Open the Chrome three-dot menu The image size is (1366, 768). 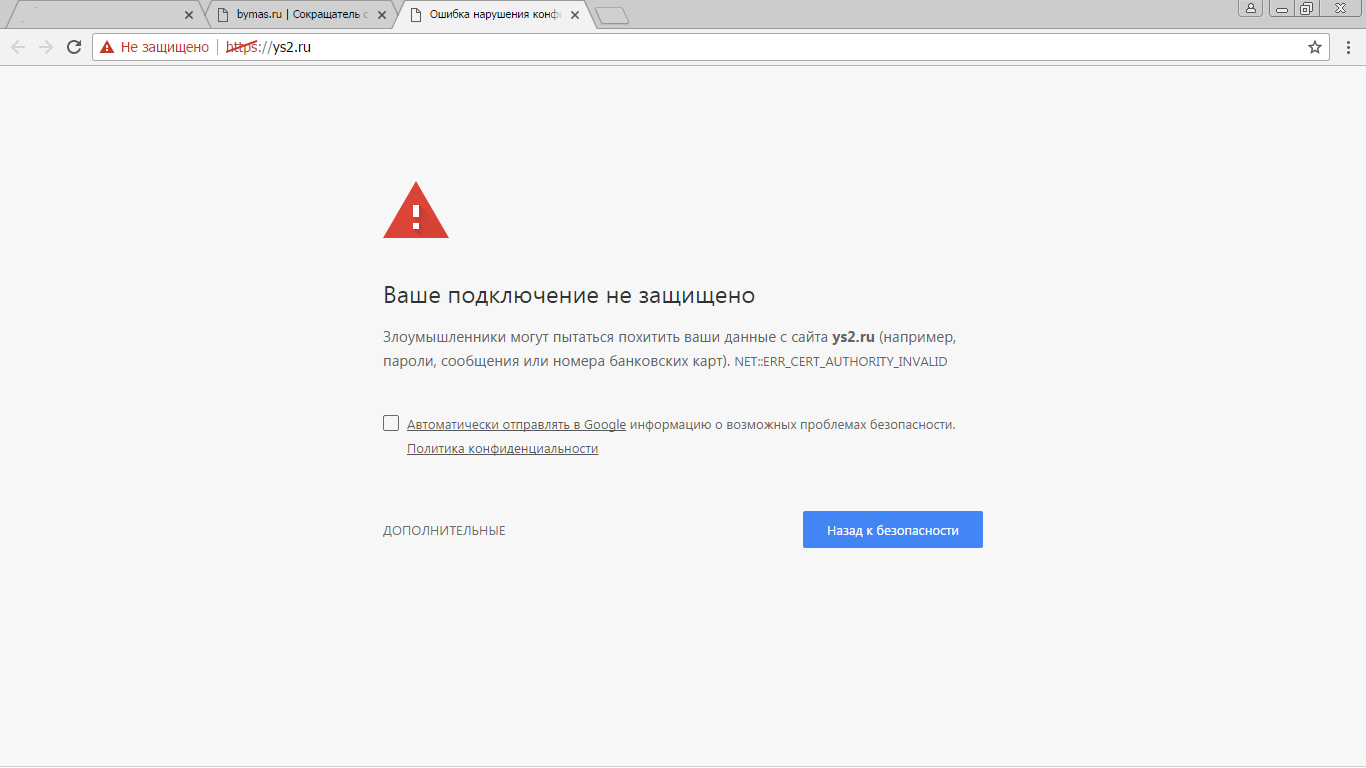click(1347, 47)
